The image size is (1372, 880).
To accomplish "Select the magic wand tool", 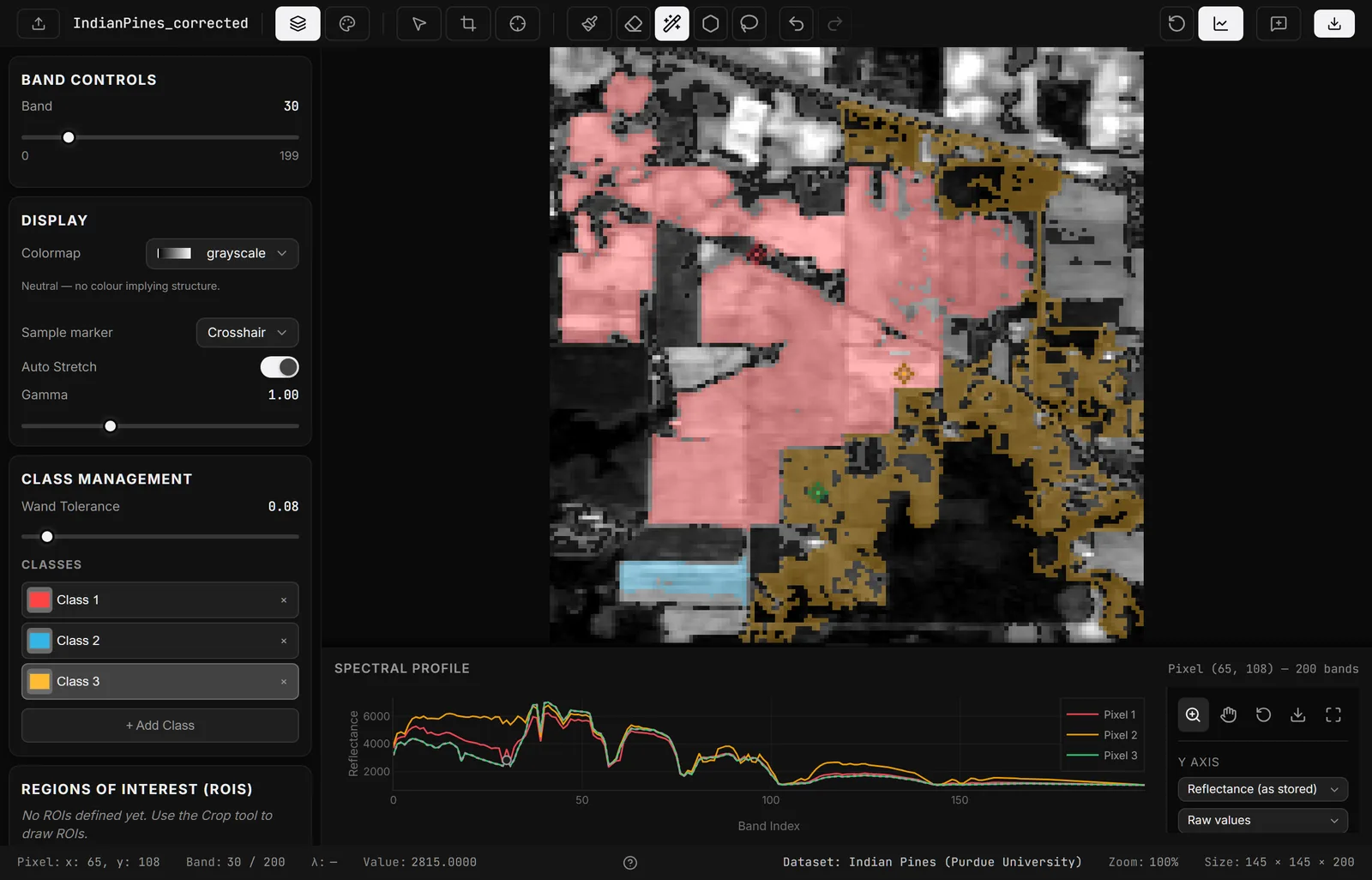I will (672, 24).
